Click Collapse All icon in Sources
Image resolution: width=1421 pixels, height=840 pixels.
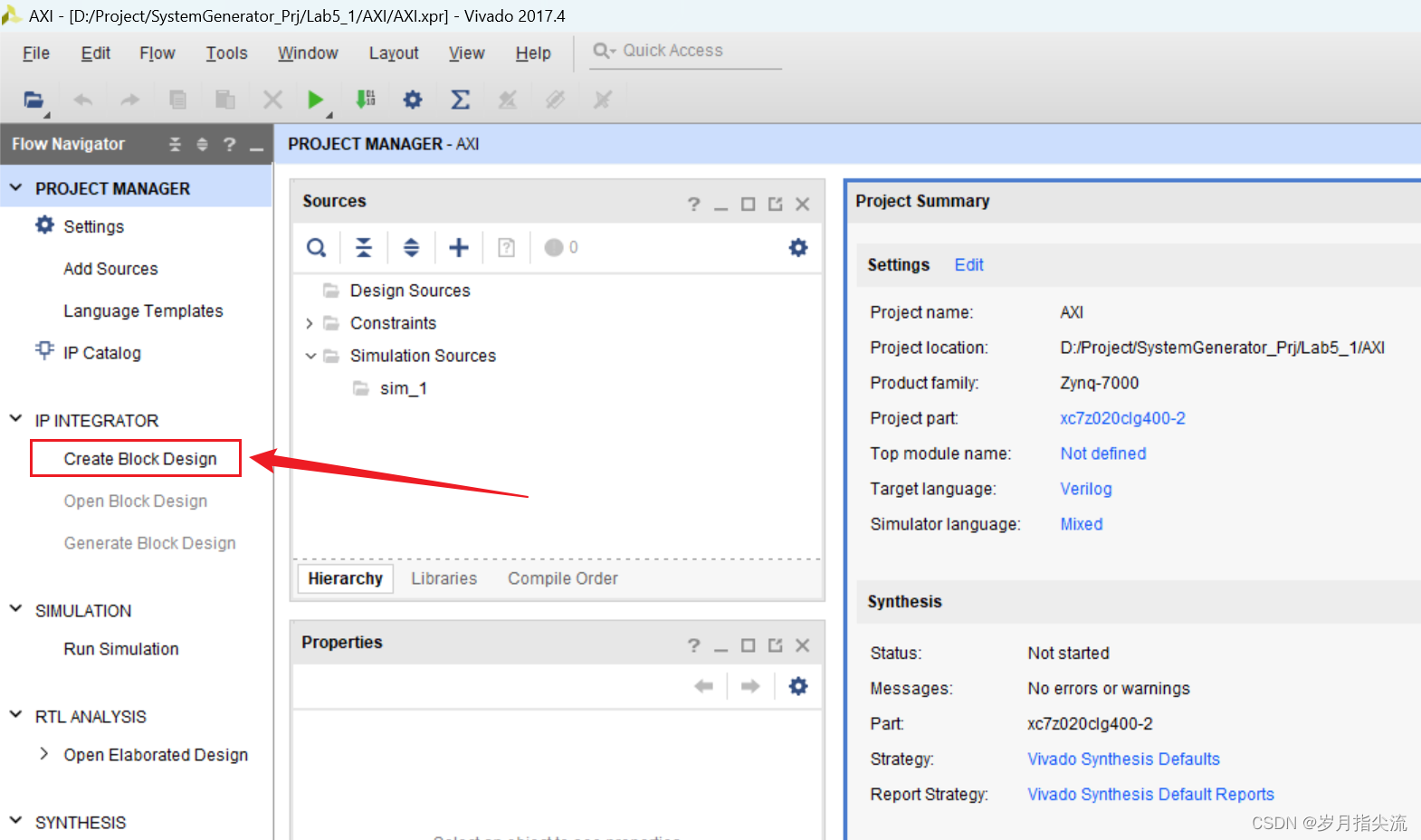click(364, 247)
